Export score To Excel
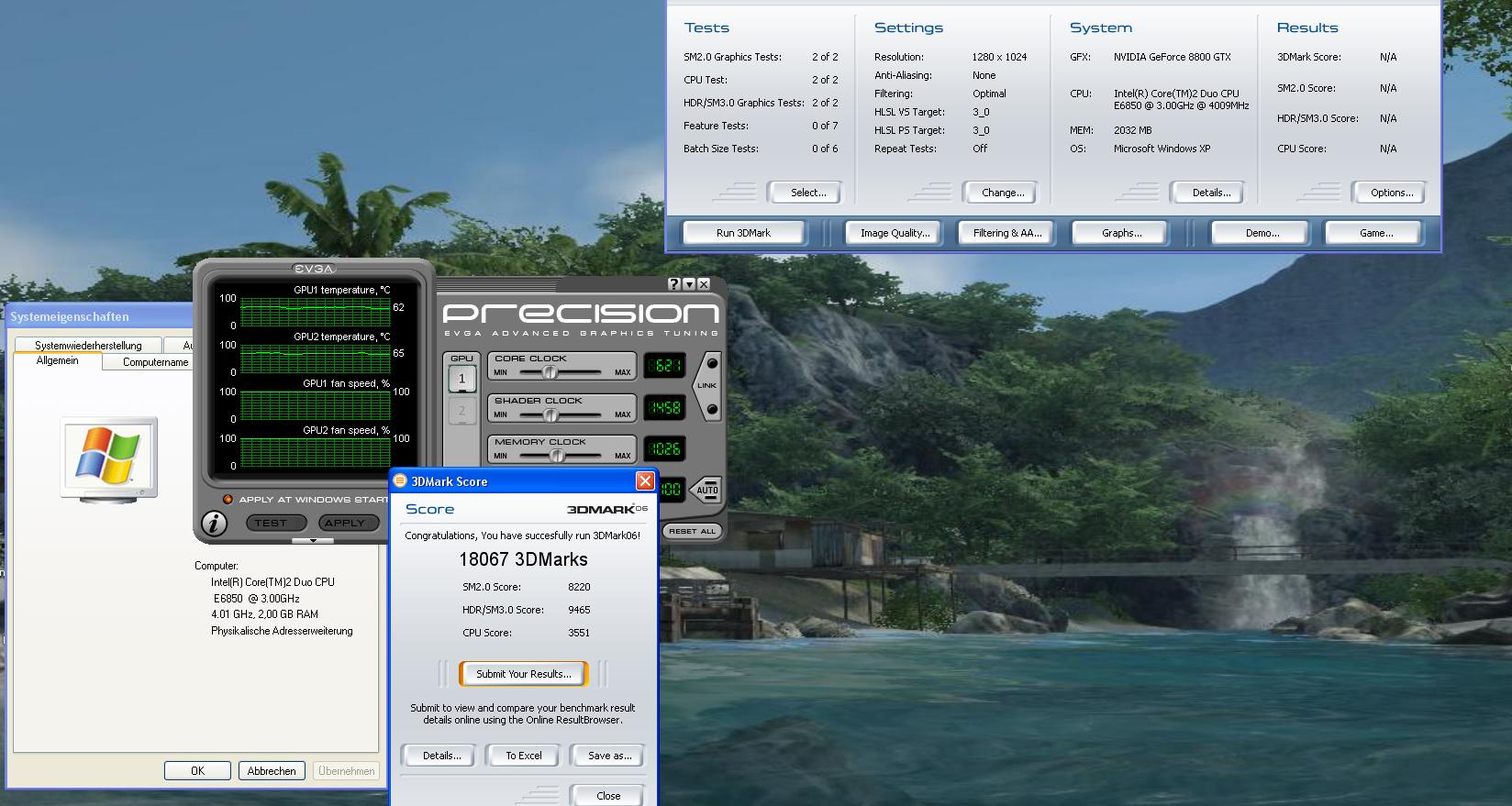1512x806 pixels. coord(524,756)
